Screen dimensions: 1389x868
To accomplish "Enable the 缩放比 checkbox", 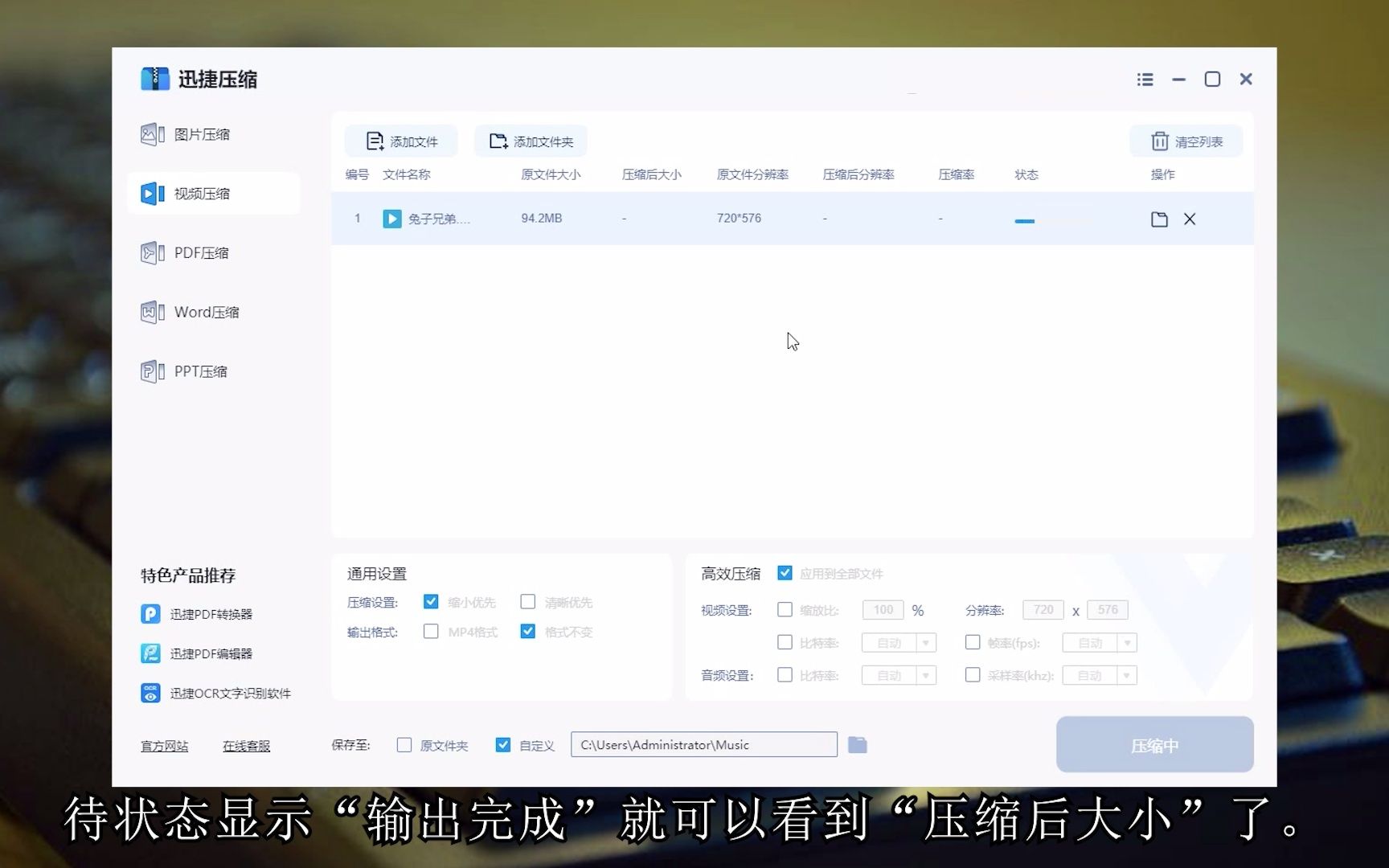I will click(x=785, y=610).
